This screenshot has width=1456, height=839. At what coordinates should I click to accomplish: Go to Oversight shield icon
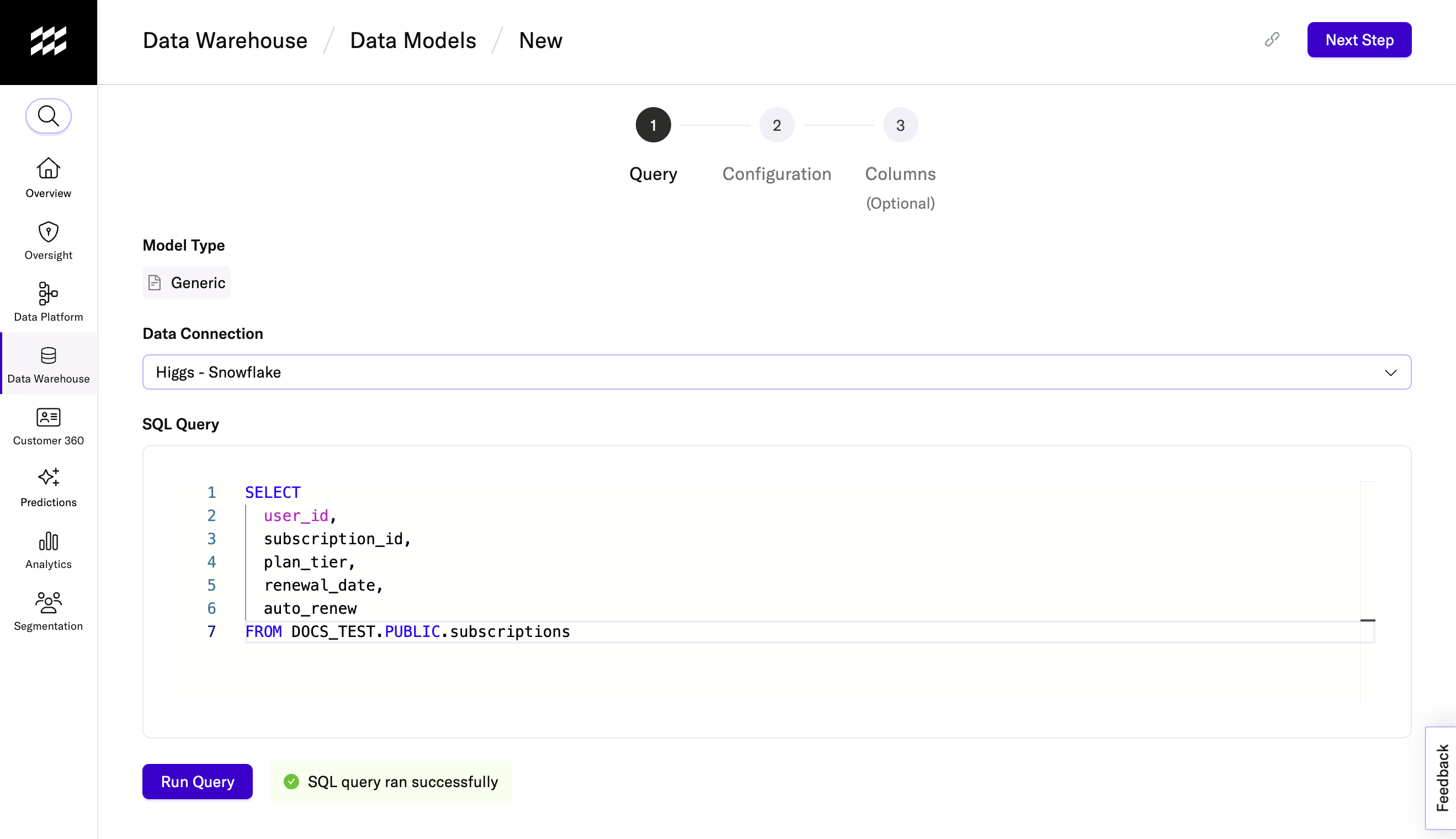pos(49,232)
